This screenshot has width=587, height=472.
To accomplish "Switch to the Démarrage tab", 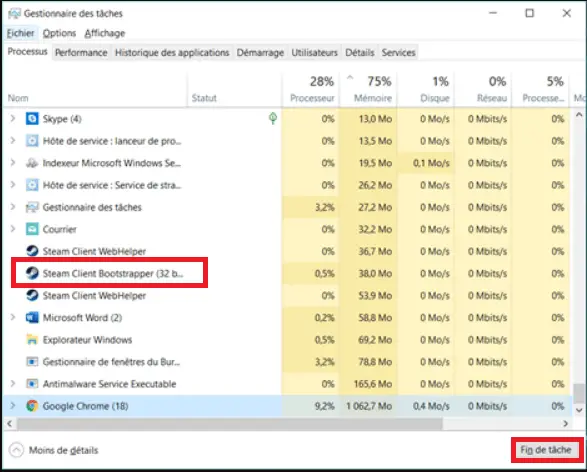I will click(x=260, y=53).
